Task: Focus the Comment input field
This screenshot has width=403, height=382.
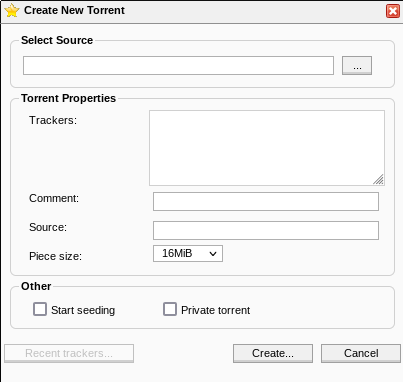Action: click(266, 201)
